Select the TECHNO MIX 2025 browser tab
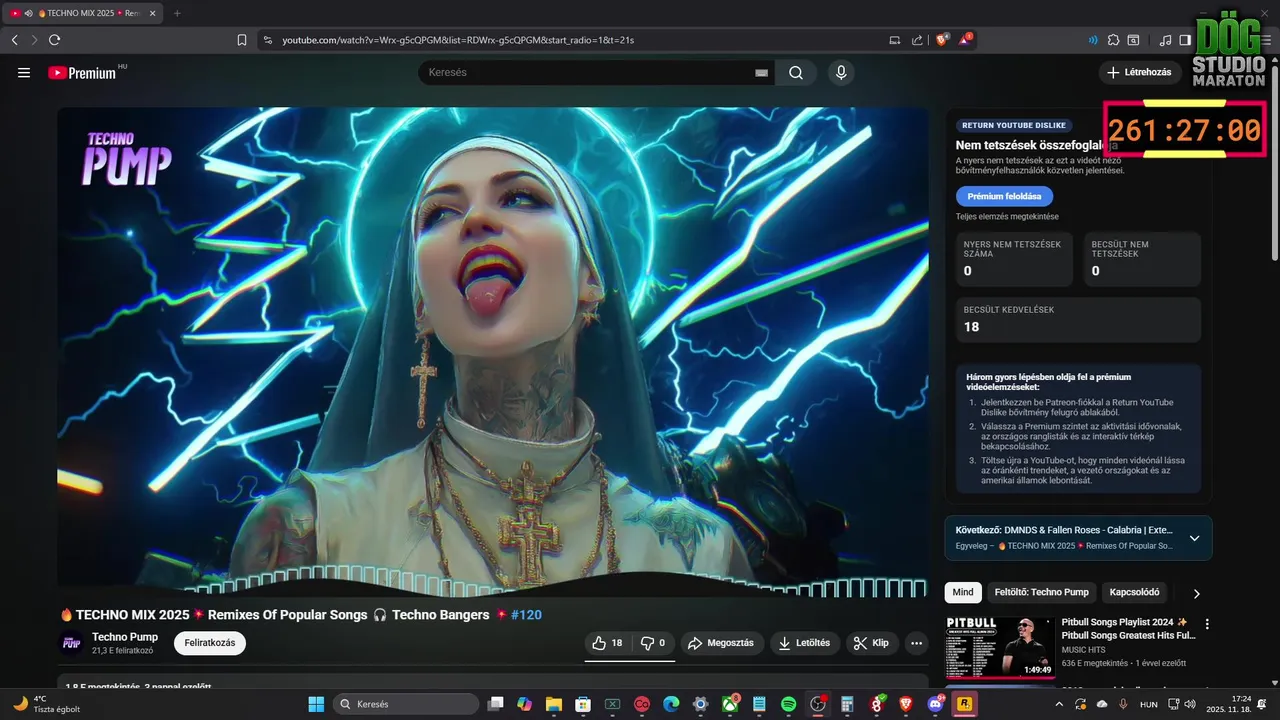Viewport: 1280px width, 720px height. click(x=81, y=13)
